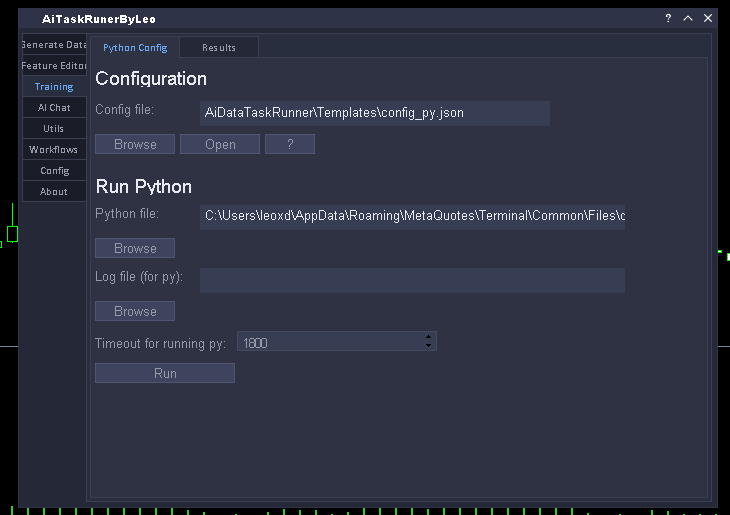Click the Config file path field
This screenshot has width=730, height=515.
click(375, 113)
